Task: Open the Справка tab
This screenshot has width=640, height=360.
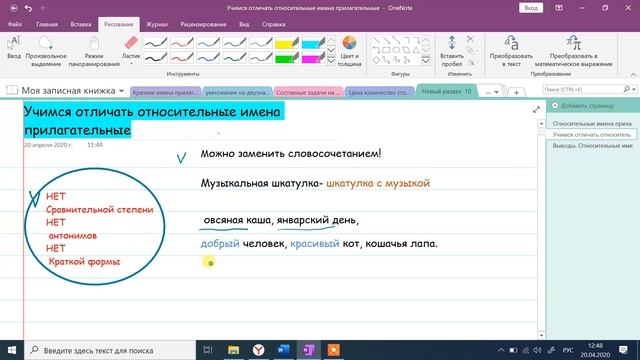Action: coord(273,24)
